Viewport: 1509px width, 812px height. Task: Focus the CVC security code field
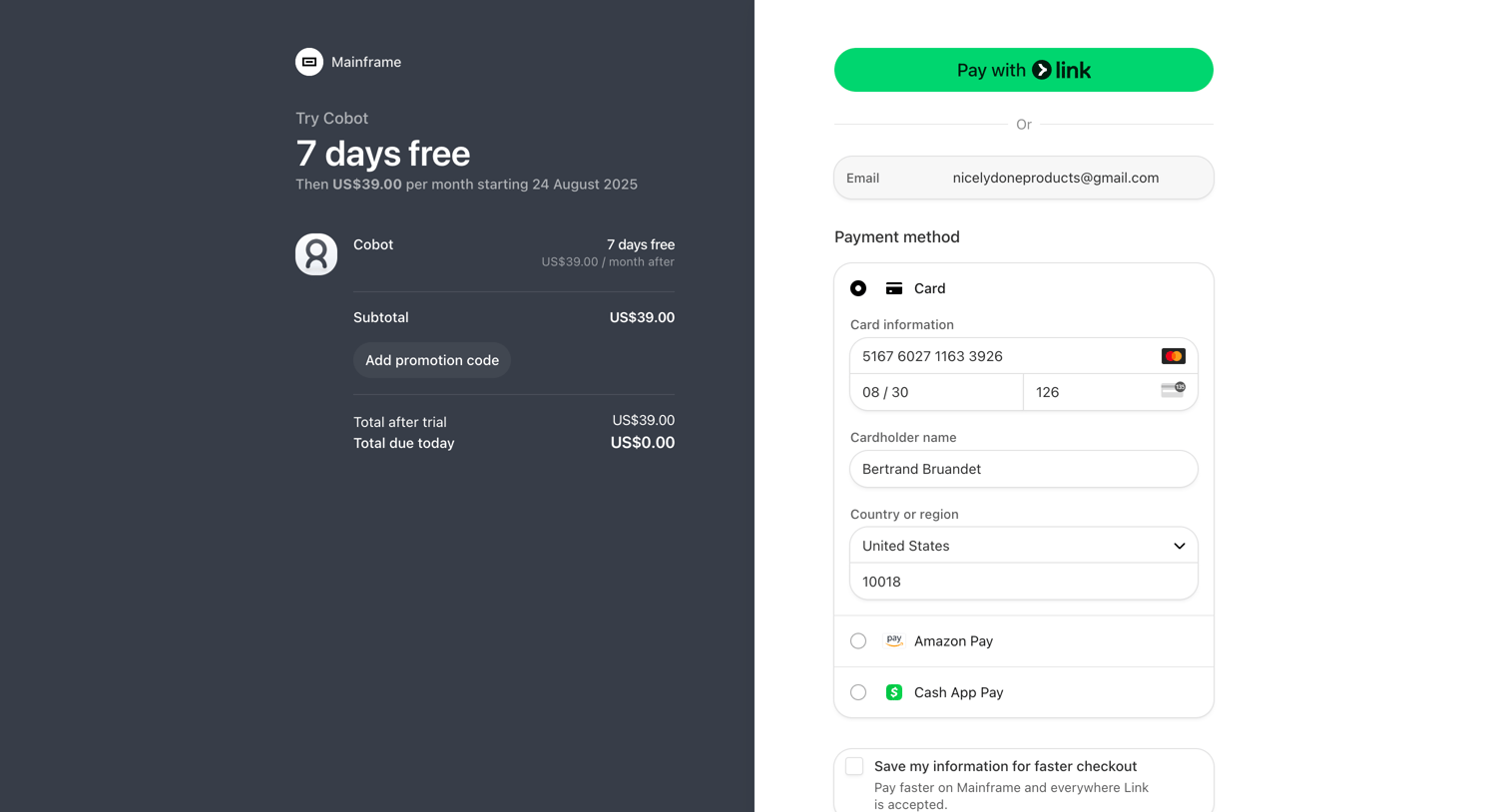(x=1111, y=392)
